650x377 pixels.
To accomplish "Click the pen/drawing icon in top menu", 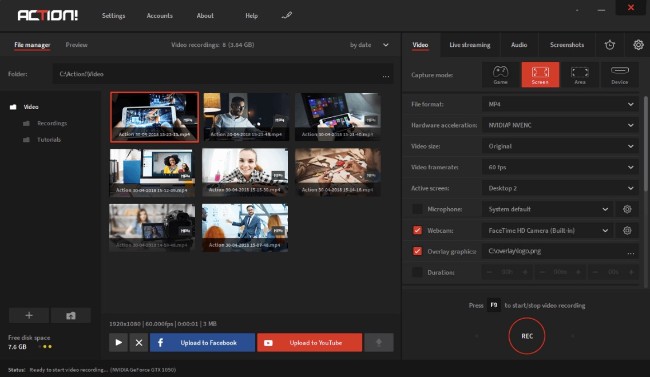I will pos(286,16).
